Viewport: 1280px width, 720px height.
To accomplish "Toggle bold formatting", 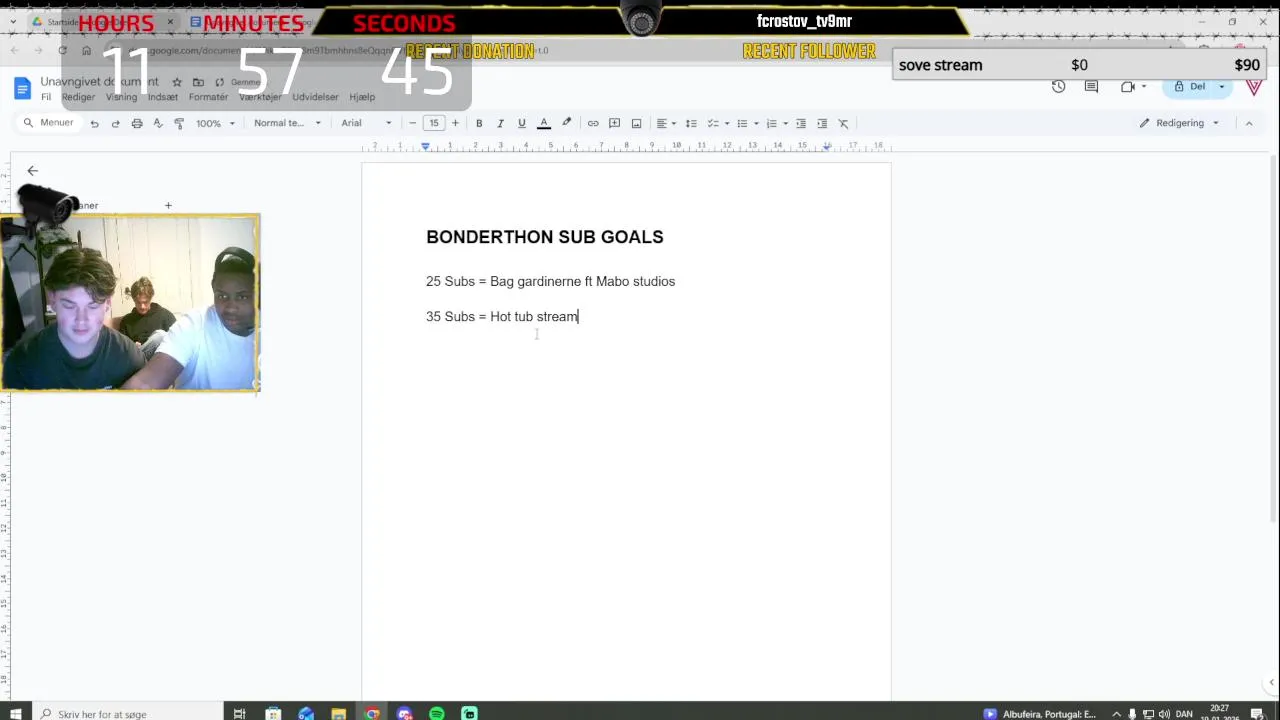I will (x=479, y=123).
